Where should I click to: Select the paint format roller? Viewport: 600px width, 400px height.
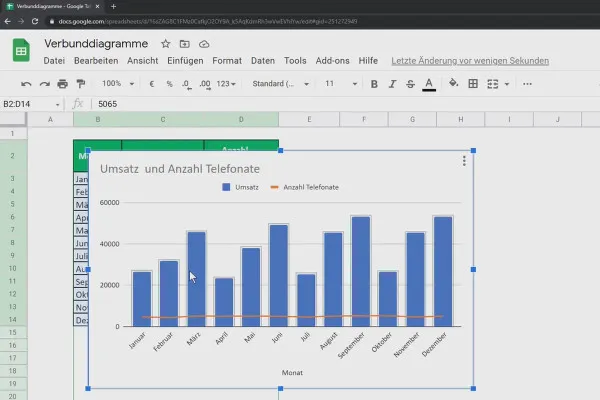pos(79,84)
